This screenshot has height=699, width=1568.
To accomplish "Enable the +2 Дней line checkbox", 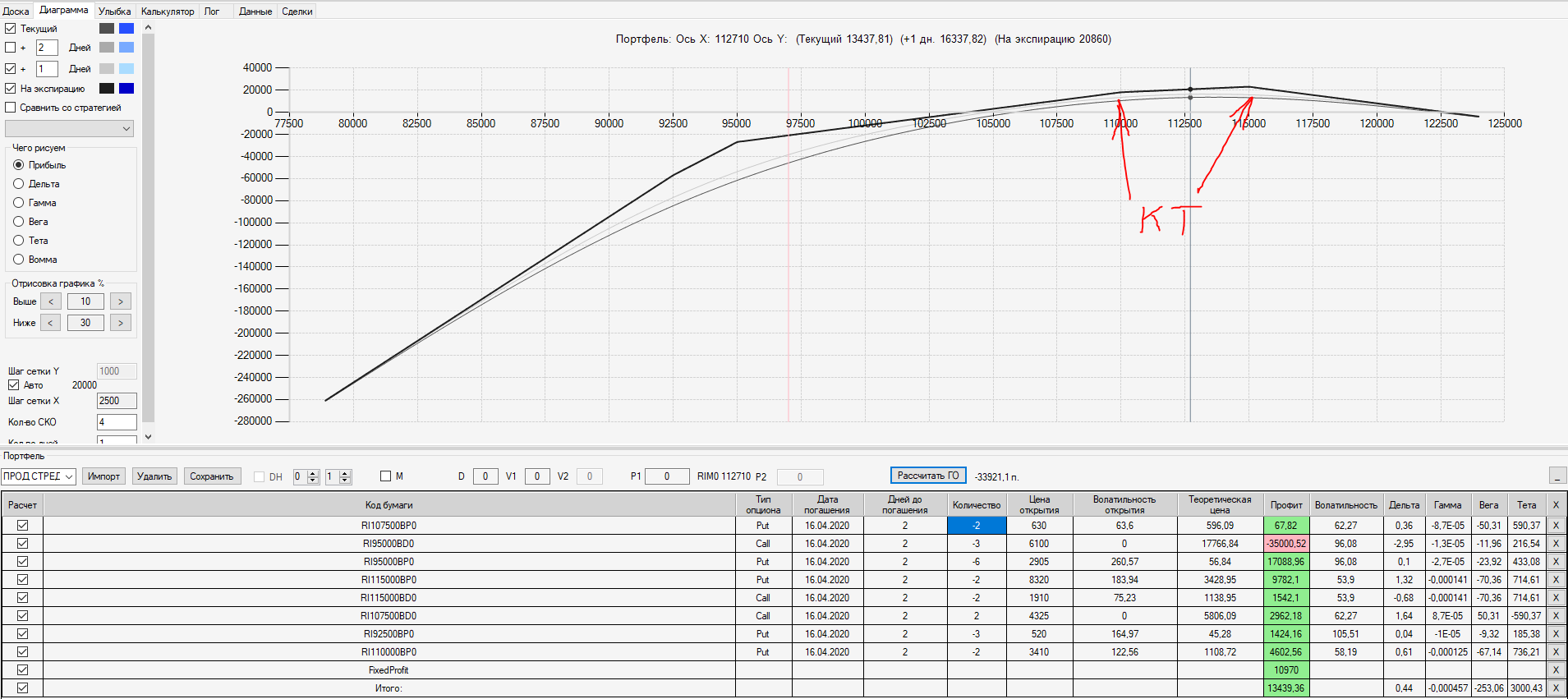I will [x=11, y=48].
